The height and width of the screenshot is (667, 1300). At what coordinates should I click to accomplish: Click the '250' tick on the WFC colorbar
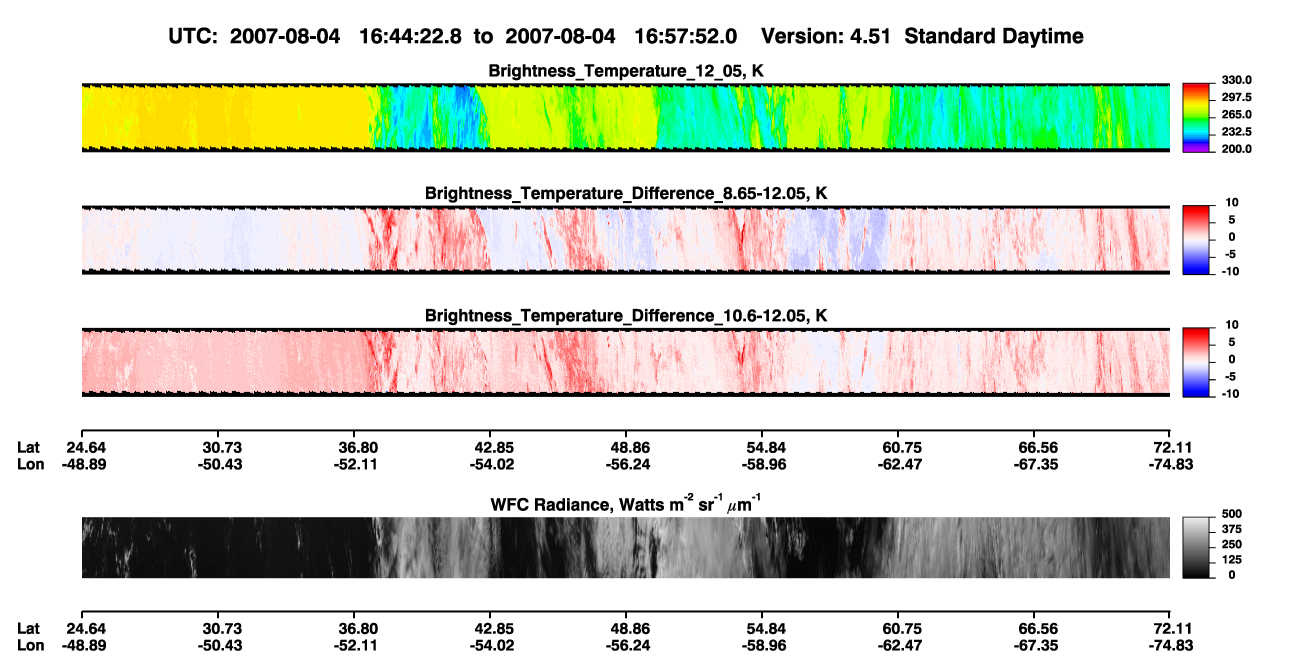pos(1232,544)
